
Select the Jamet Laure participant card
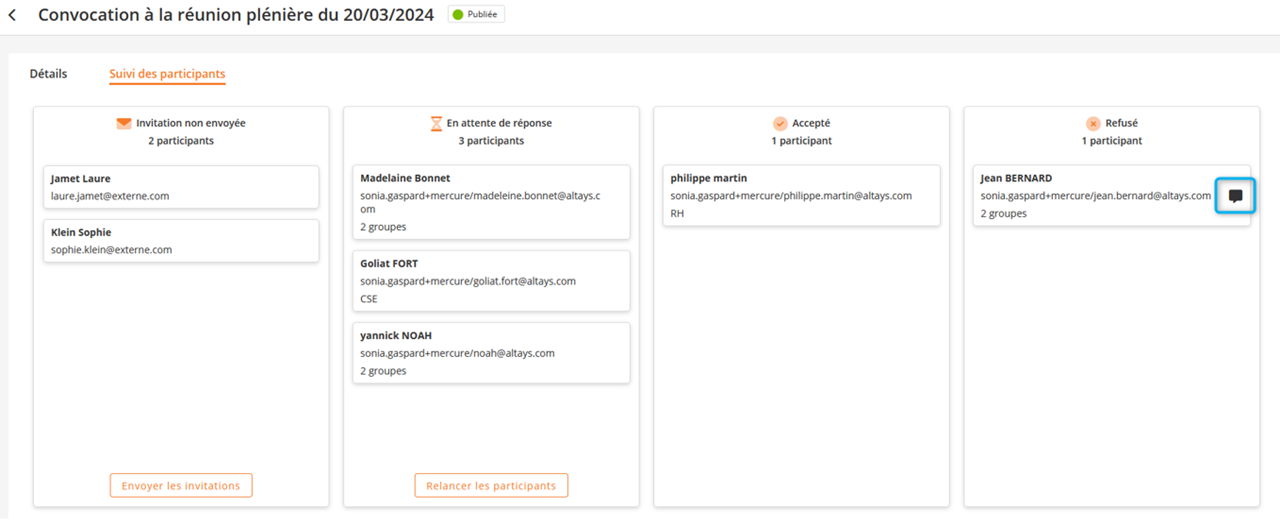click(x=181, y=187)
